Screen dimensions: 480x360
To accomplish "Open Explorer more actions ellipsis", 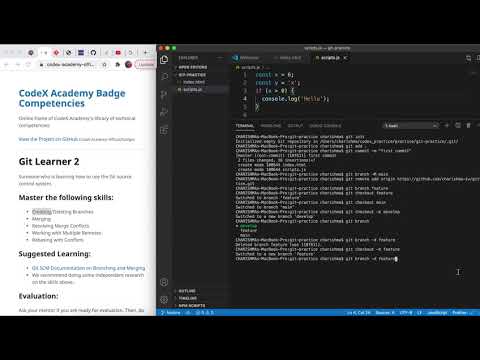I will [x=220, y=58].
